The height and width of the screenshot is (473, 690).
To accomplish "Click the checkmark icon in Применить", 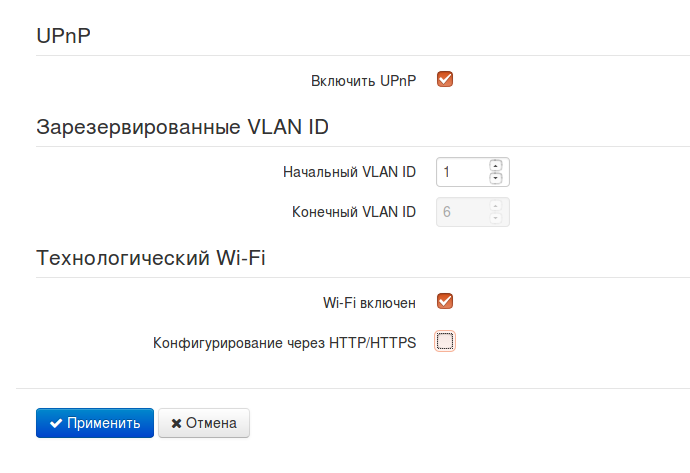I will coord(57,423).
